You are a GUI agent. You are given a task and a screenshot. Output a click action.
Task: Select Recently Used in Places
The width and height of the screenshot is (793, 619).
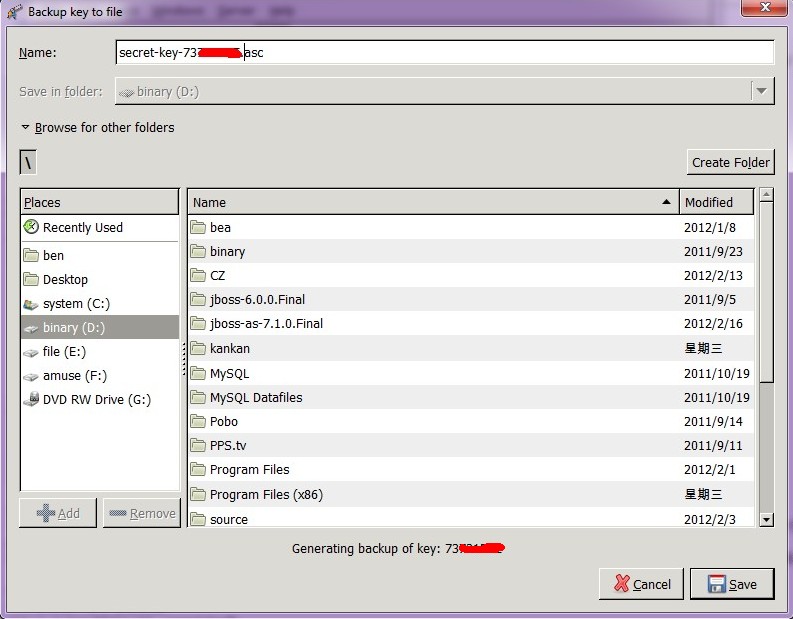tap(100, 228)
